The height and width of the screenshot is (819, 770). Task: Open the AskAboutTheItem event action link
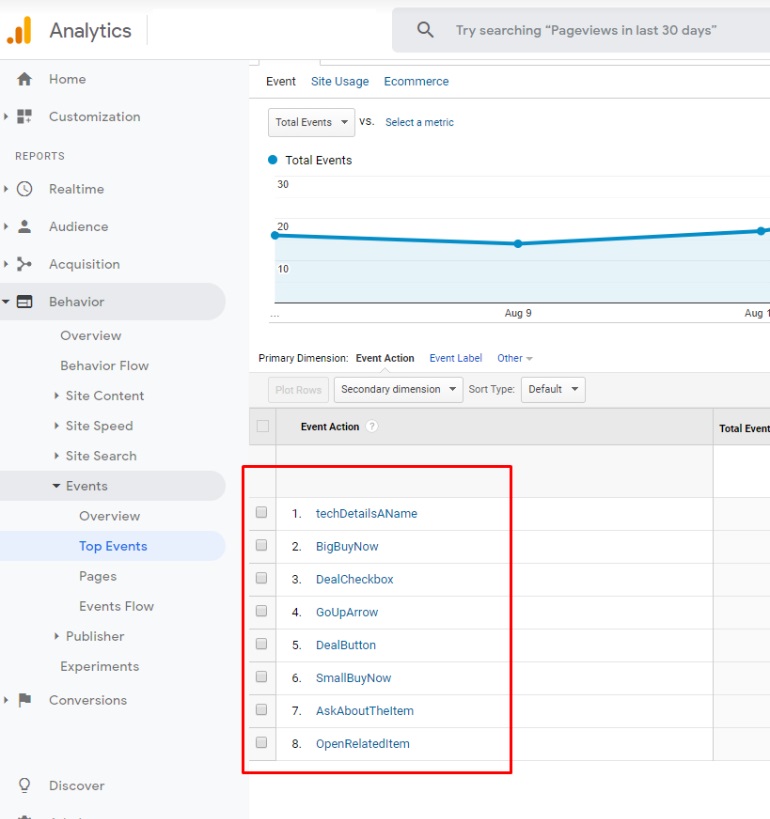pos(364,711)
